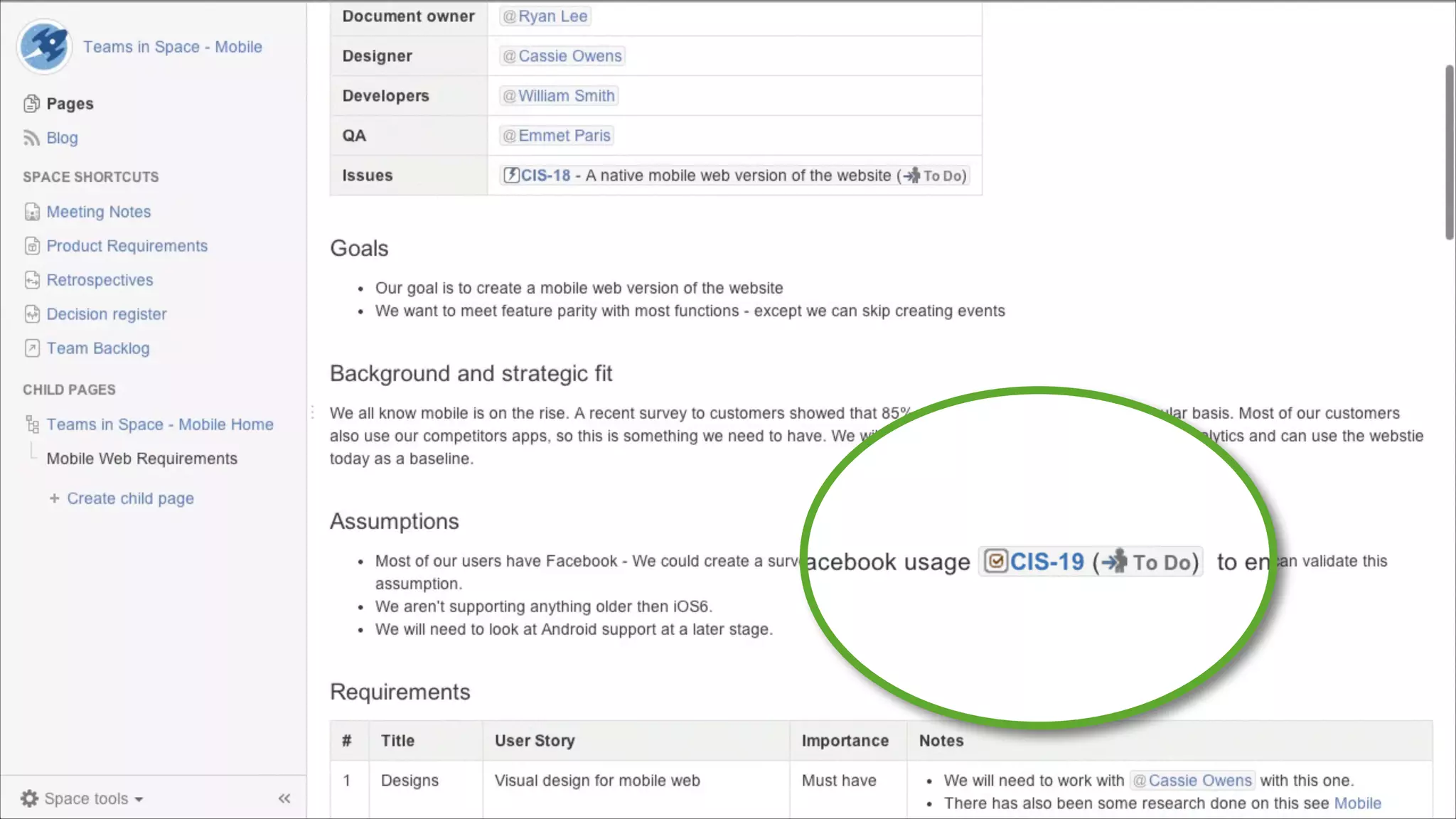Click the @Ryan Lee user mention
1456x819 pixels.
(x=545, y=16)
